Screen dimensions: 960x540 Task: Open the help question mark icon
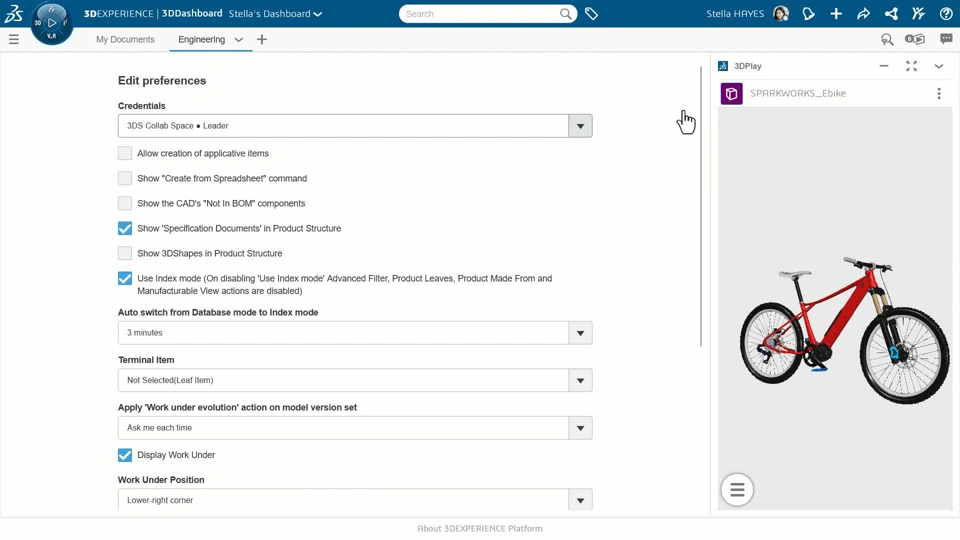tap(946, 13)
